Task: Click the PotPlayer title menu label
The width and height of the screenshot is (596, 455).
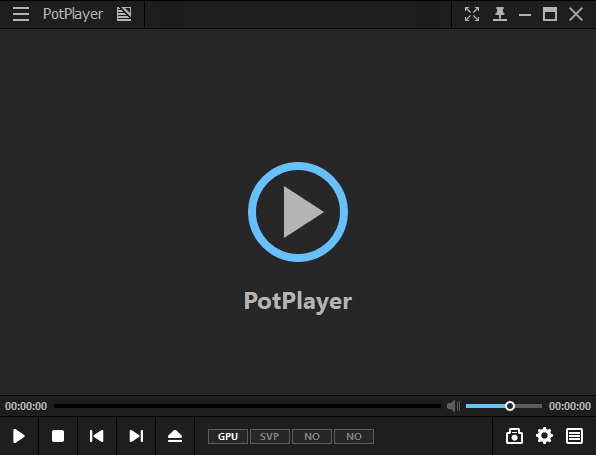Action: click(73, 14)
